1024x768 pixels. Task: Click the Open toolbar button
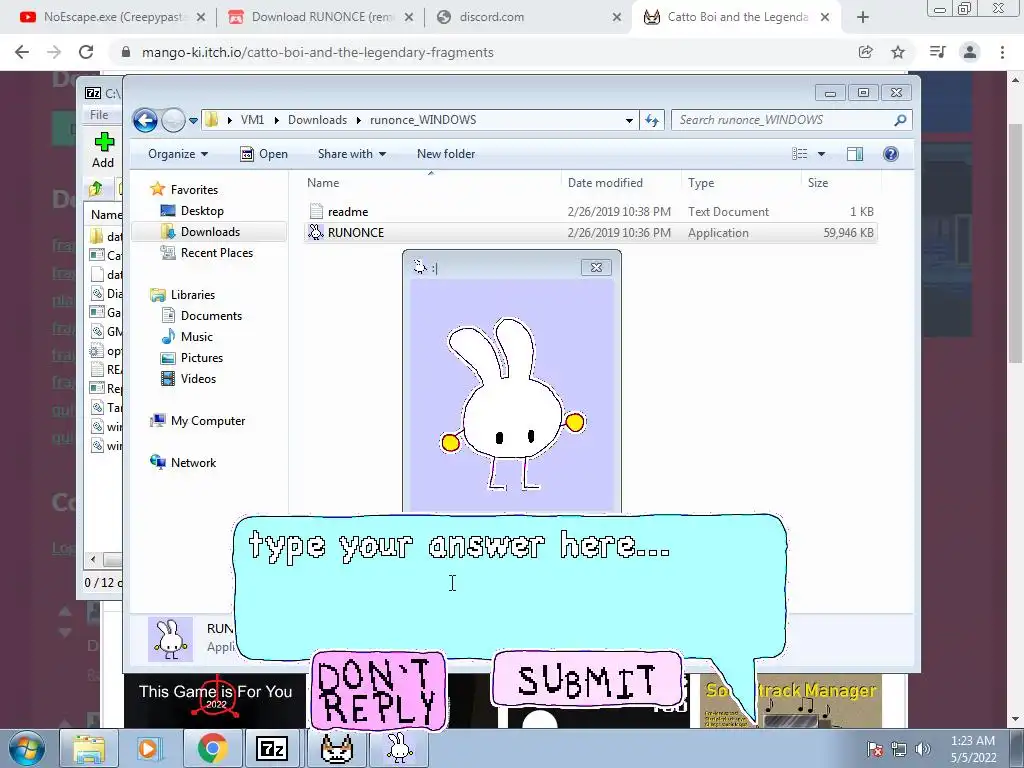point(264,154)
